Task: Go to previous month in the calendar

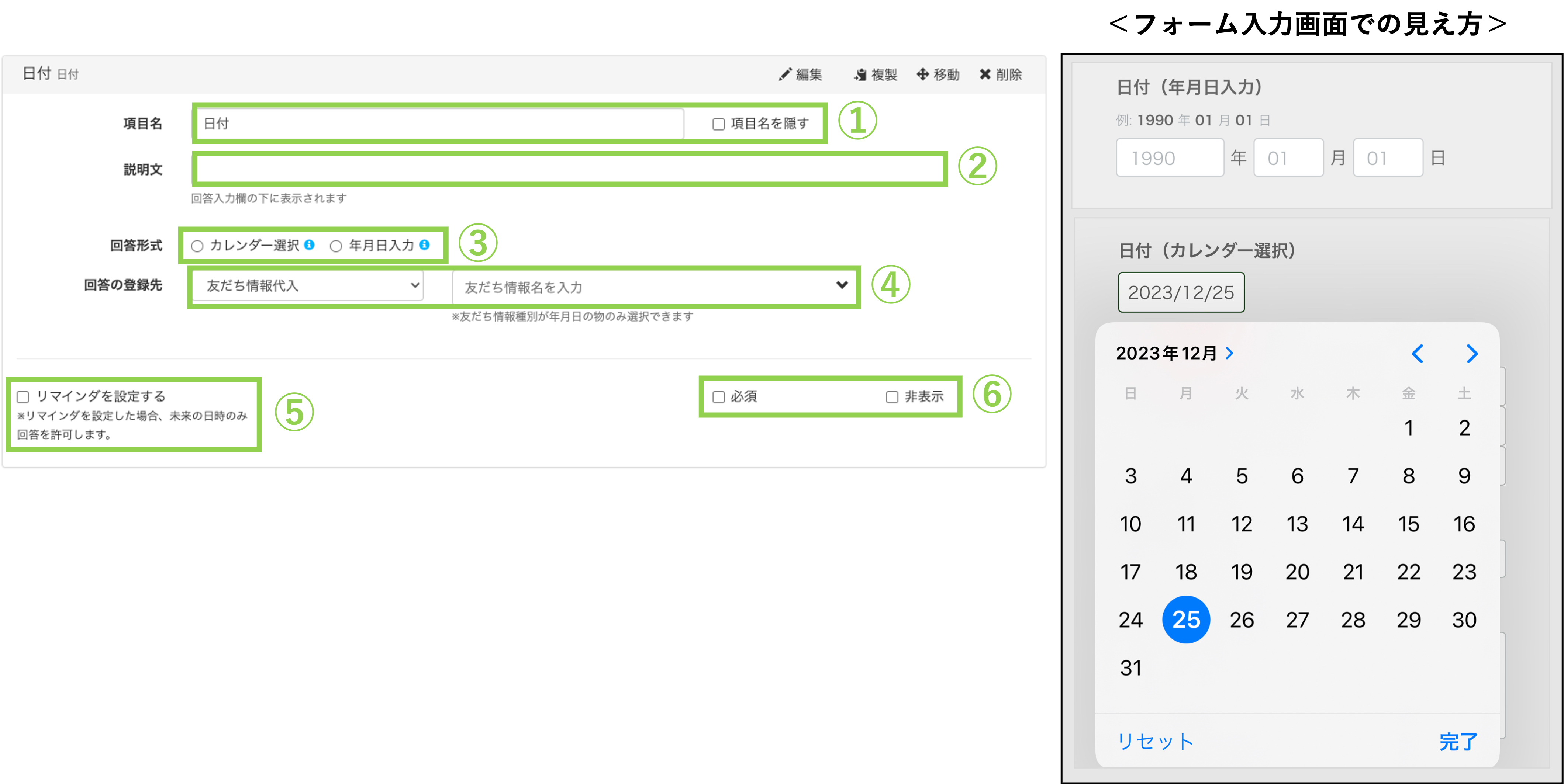Action: [x=1418, y=353]
